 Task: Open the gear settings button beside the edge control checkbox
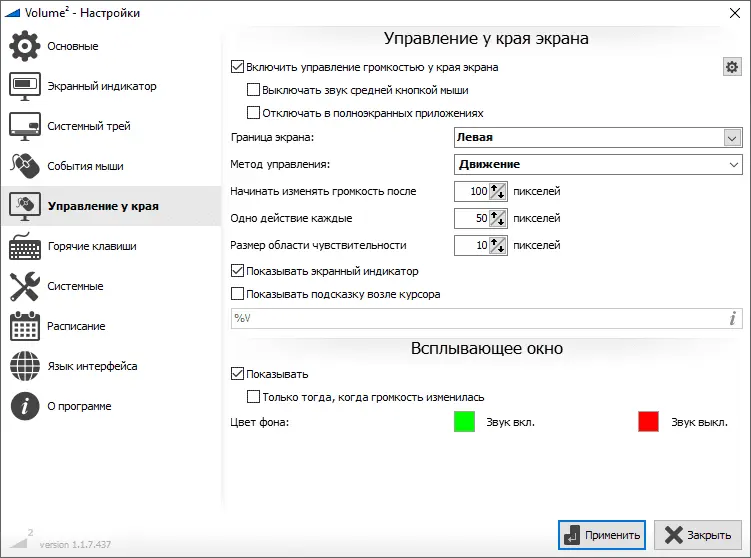(x=732, y=67)
